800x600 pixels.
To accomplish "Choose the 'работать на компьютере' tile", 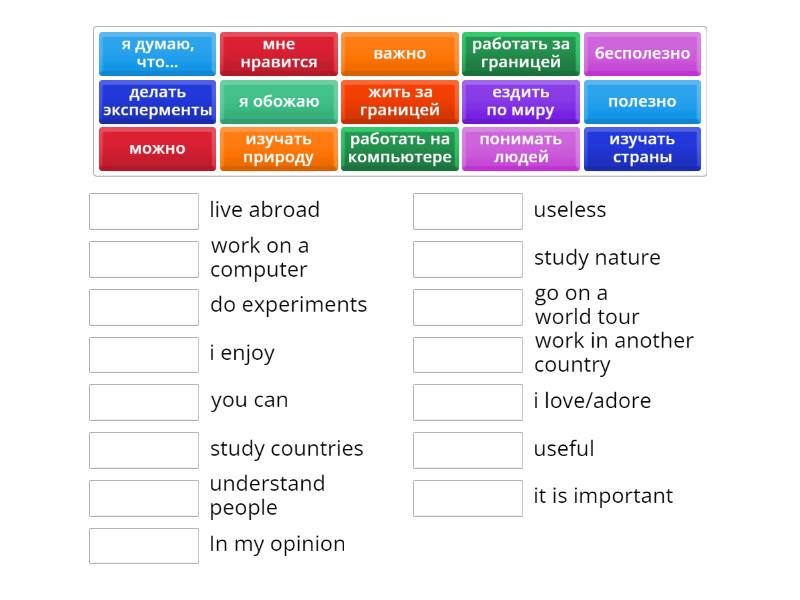I will click(x=400, y=149).
